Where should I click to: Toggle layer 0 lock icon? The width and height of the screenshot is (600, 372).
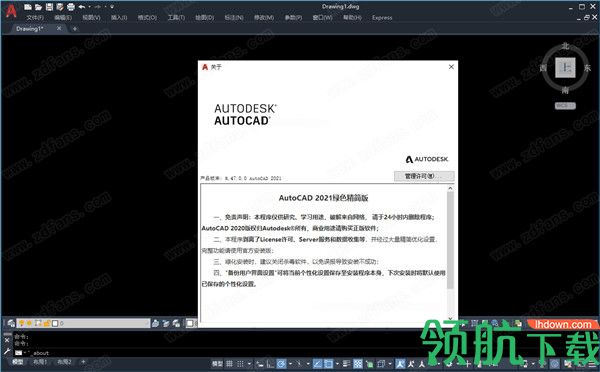click(47, 323)
